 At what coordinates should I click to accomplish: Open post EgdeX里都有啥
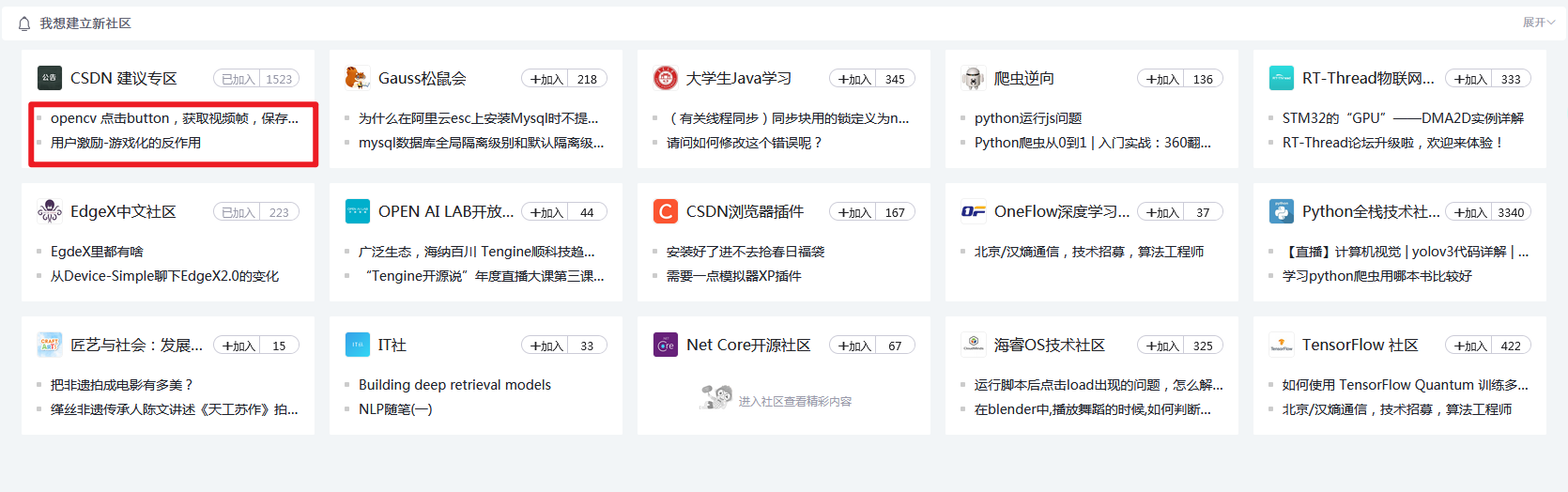(97, 252)
